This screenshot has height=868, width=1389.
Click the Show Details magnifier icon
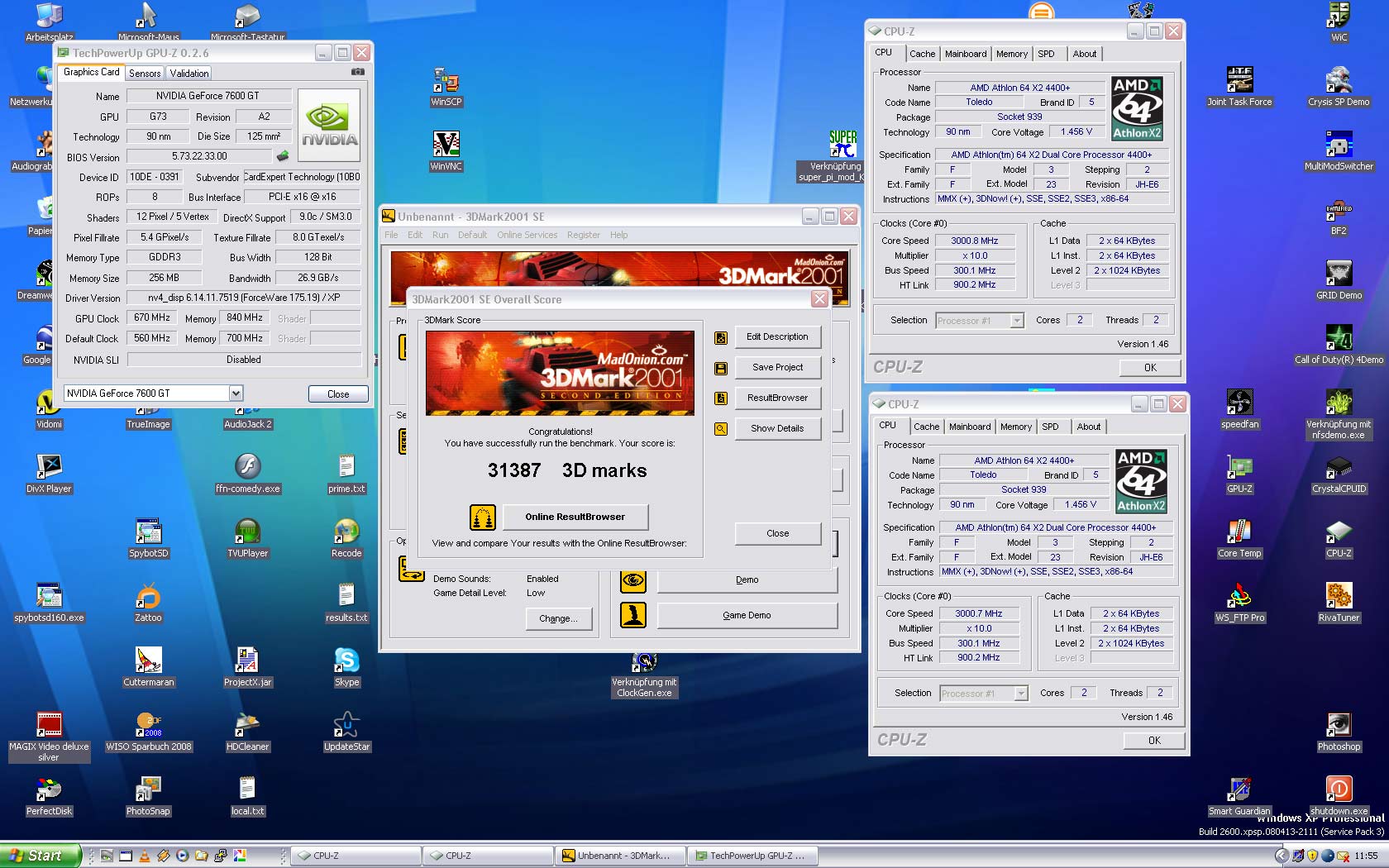pyautogui.click(x=721, y=429)
